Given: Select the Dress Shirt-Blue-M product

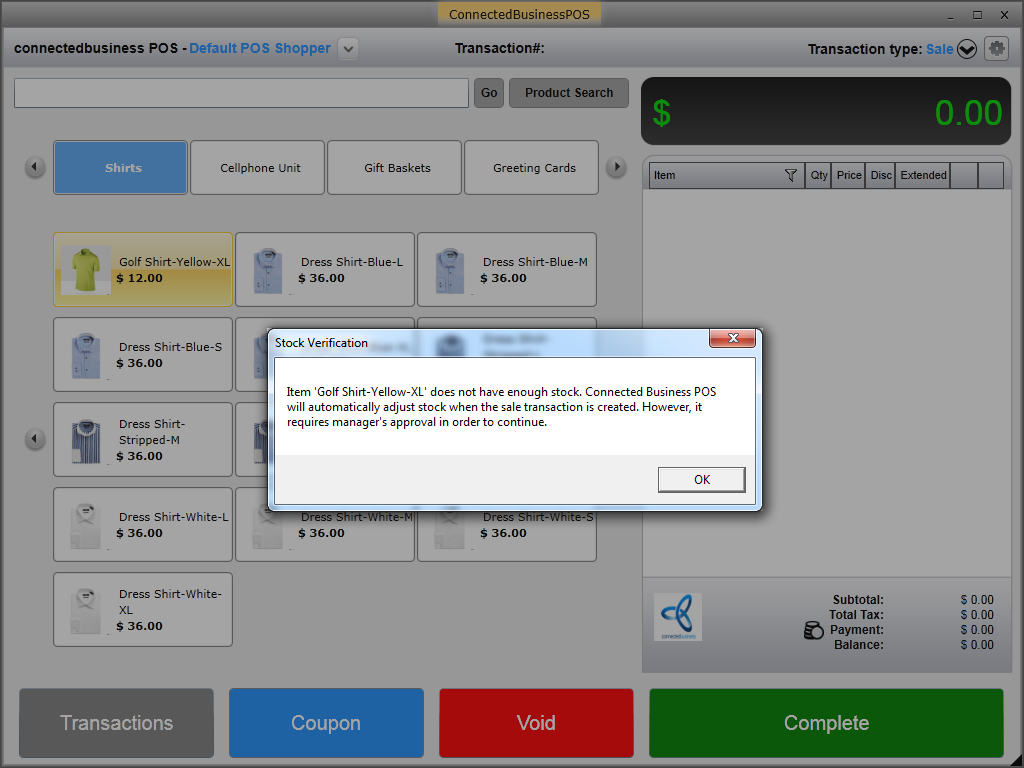Looking at the screenshot, I should [x=507, y=269].
